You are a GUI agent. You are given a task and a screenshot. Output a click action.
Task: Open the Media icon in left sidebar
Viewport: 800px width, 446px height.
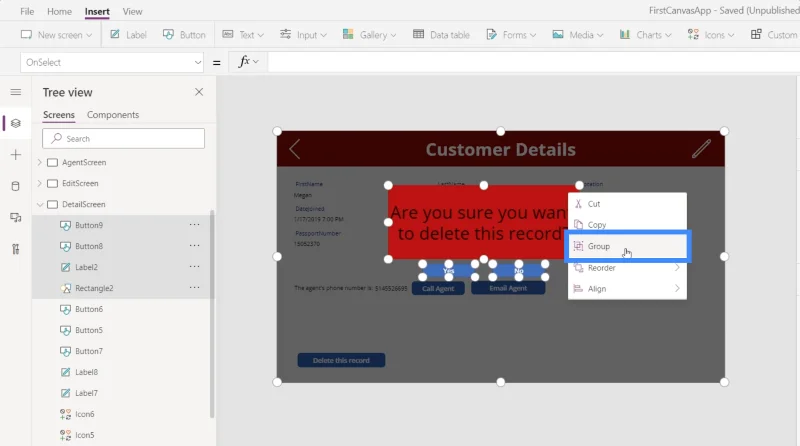tap(16, 218)
